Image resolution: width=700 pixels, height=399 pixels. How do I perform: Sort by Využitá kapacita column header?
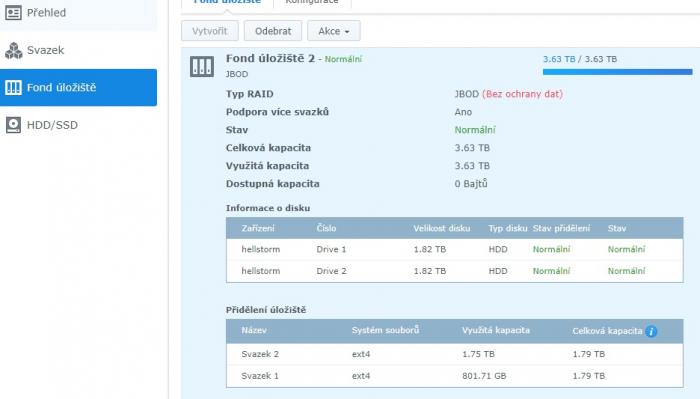496,331
